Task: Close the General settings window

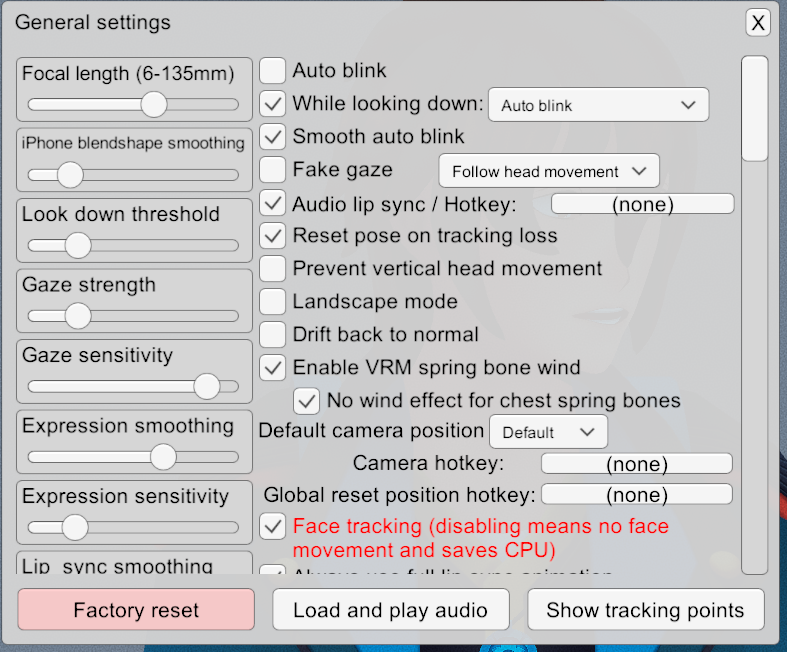Action: (759, 23)
